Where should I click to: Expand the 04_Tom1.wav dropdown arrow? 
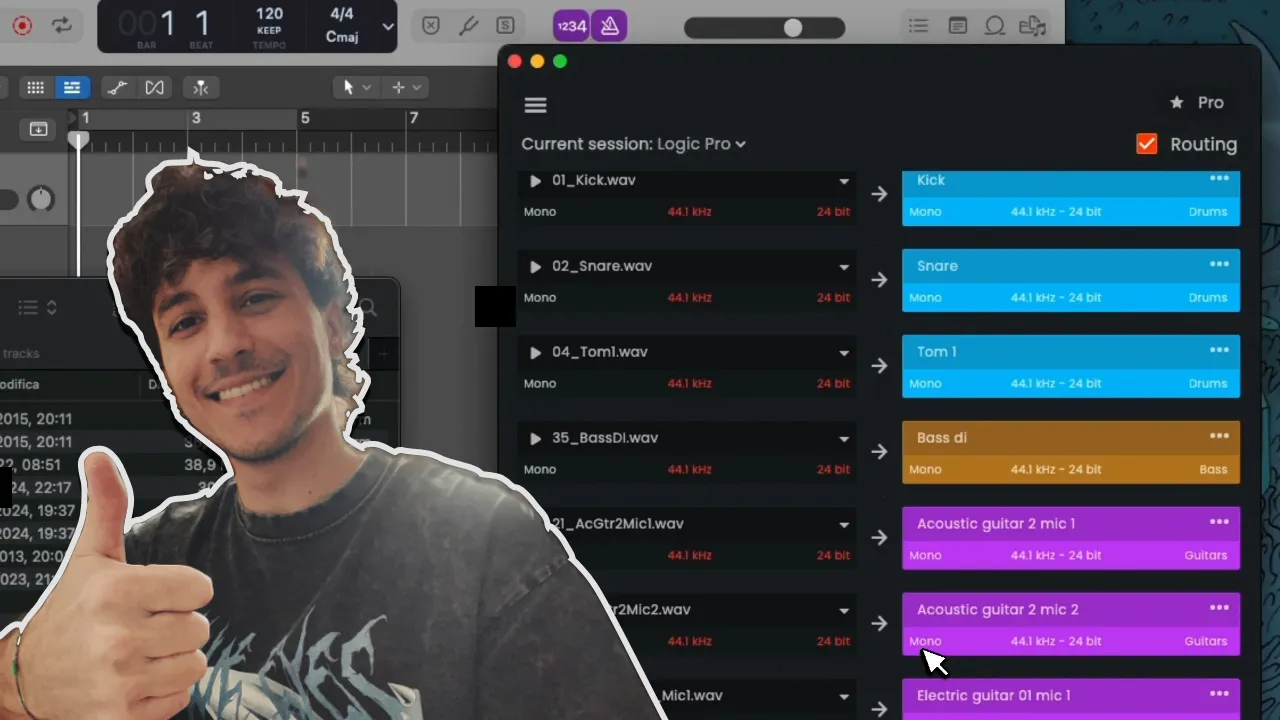844,354
